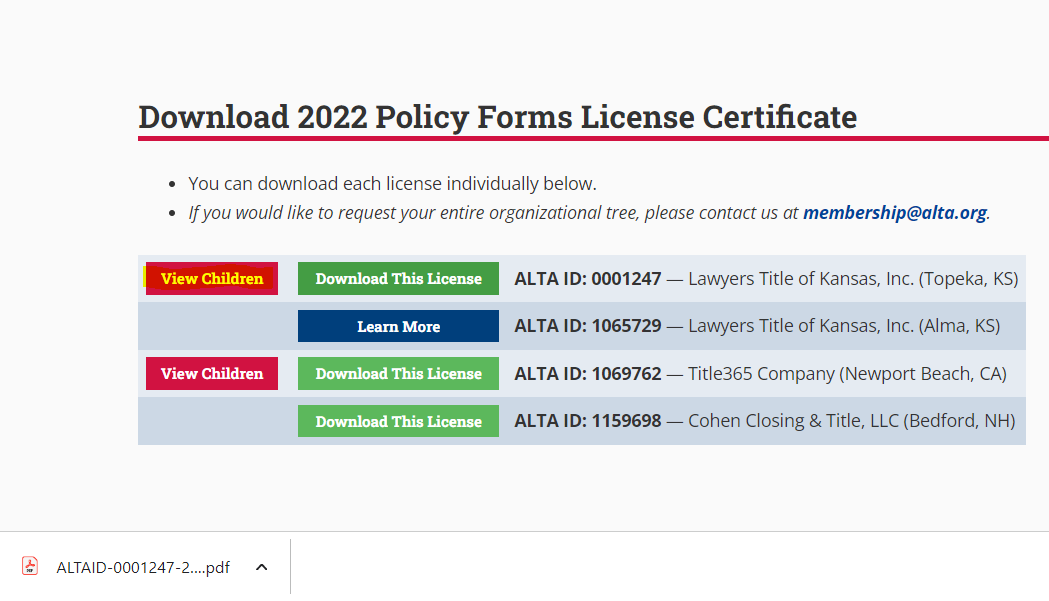Click Cohen Closing & Title, LLC (Bedford, NH)
This screenshot has width=1049, height=601.
852,421
